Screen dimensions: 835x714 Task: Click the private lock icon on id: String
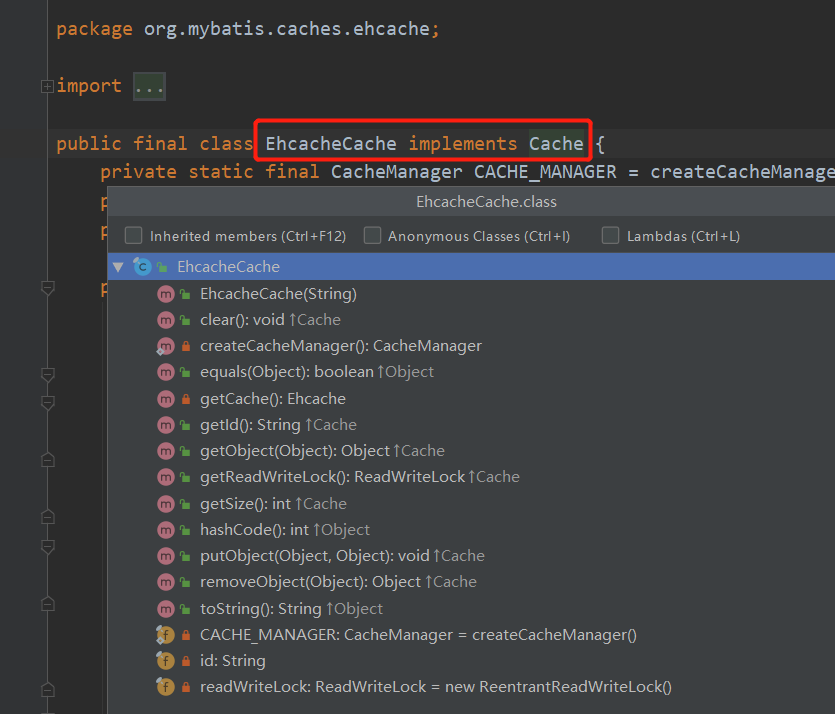(186, 661)
